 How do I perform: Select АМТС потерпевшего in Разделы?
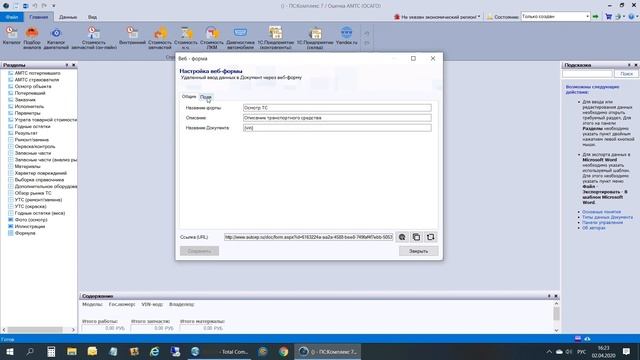[38, 73]
